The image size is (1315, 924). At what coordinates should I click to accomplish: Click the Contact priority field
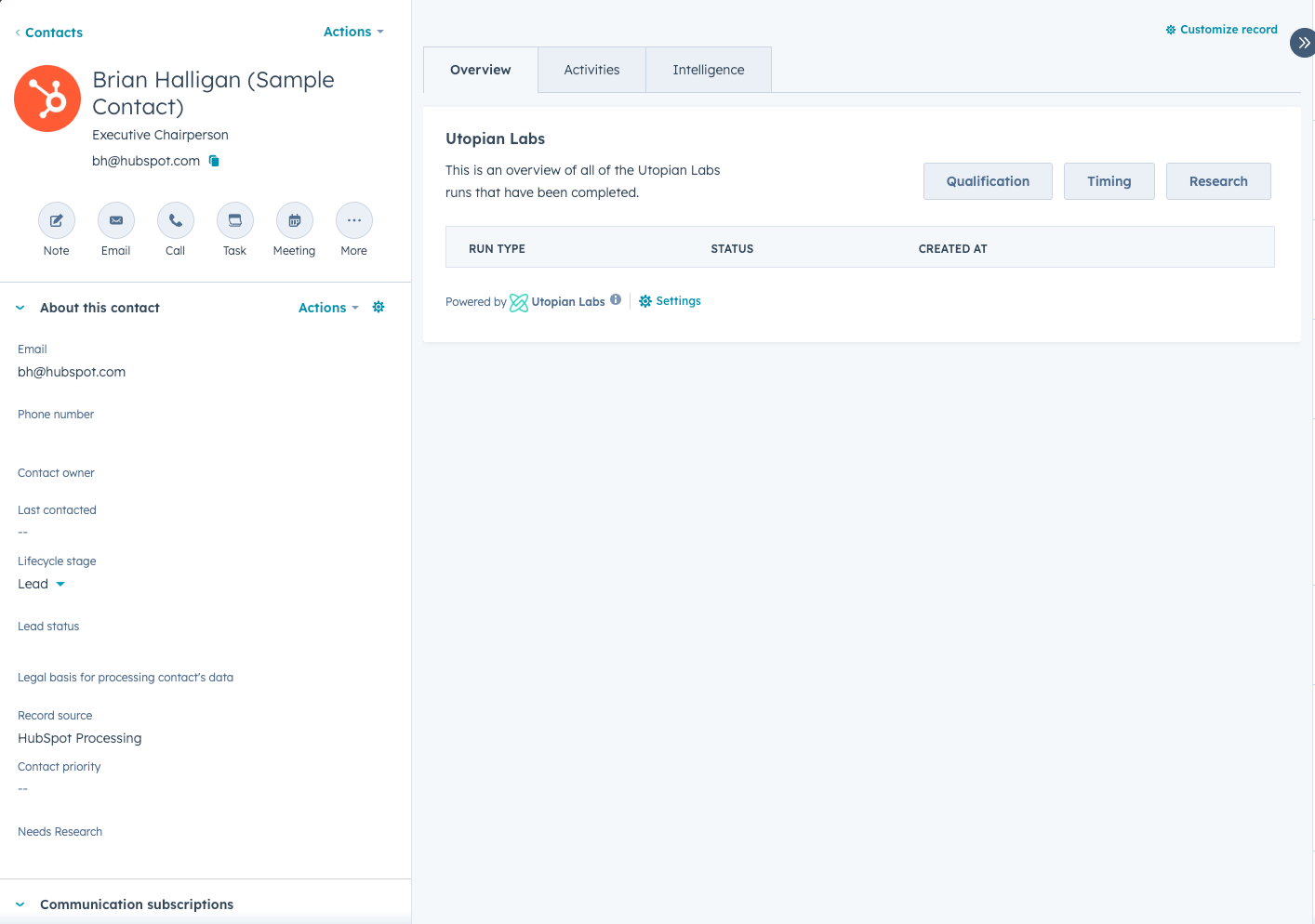click(x=59, y=767)
